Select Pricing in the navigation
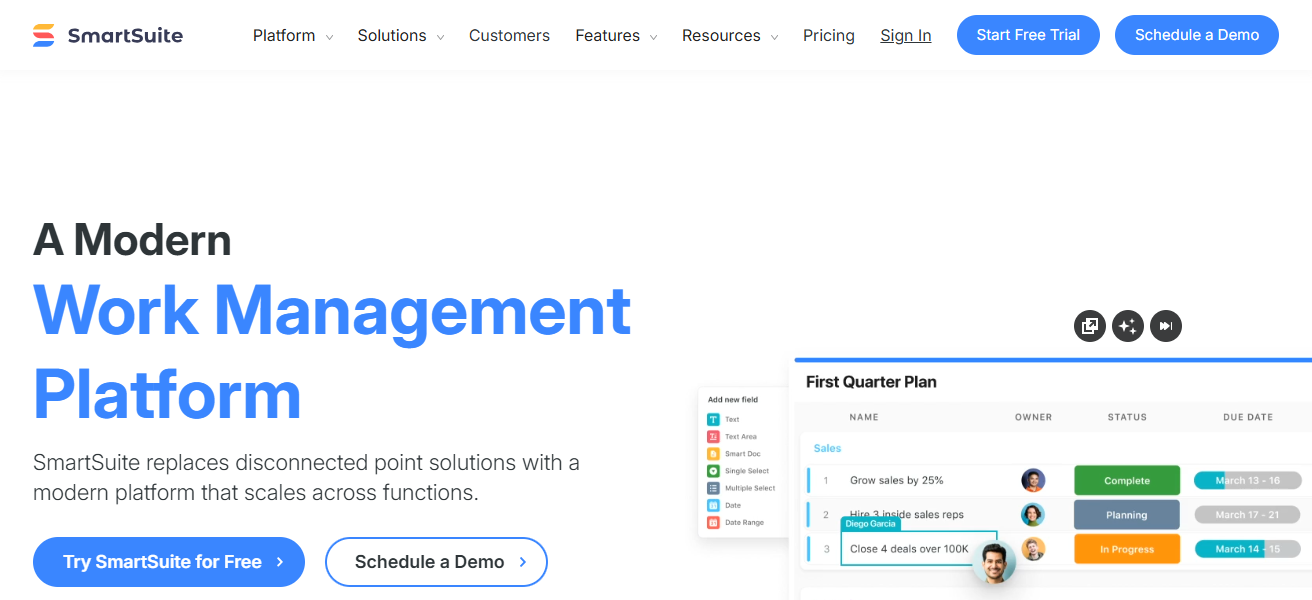The width and height of the screenshot is (1312, 600). [x=828, y=35]
